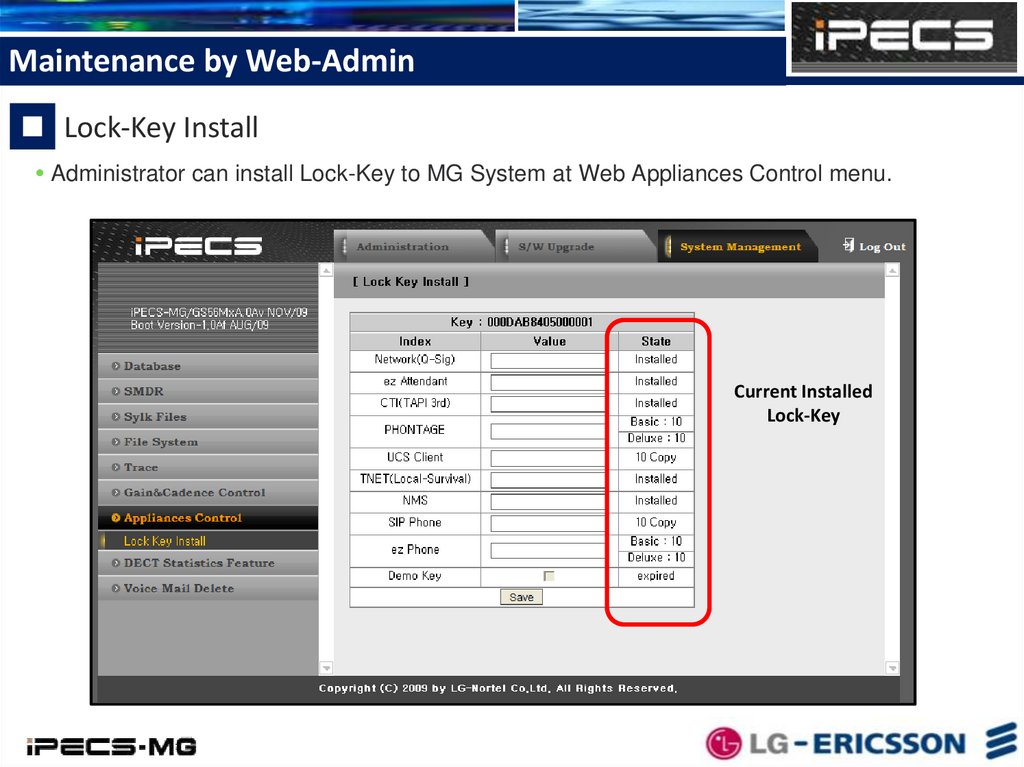This screenshot has width=1024, height=767.
Task: Click the ez Attendant value field
Action: (x=549, y=383)
